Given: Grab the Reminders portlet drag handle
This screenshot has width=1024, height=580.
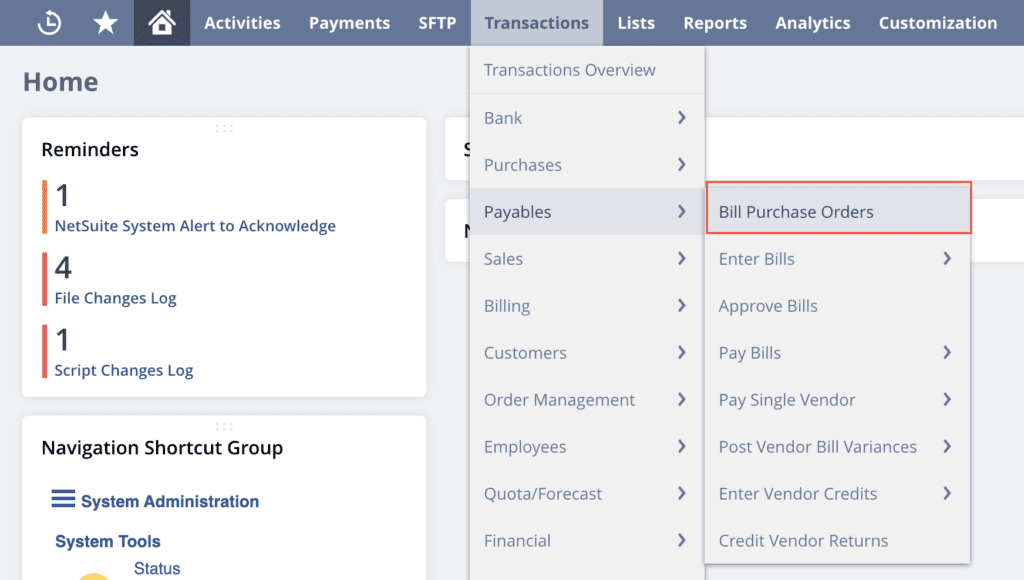Looking at the screenshot, I should 224,128.
